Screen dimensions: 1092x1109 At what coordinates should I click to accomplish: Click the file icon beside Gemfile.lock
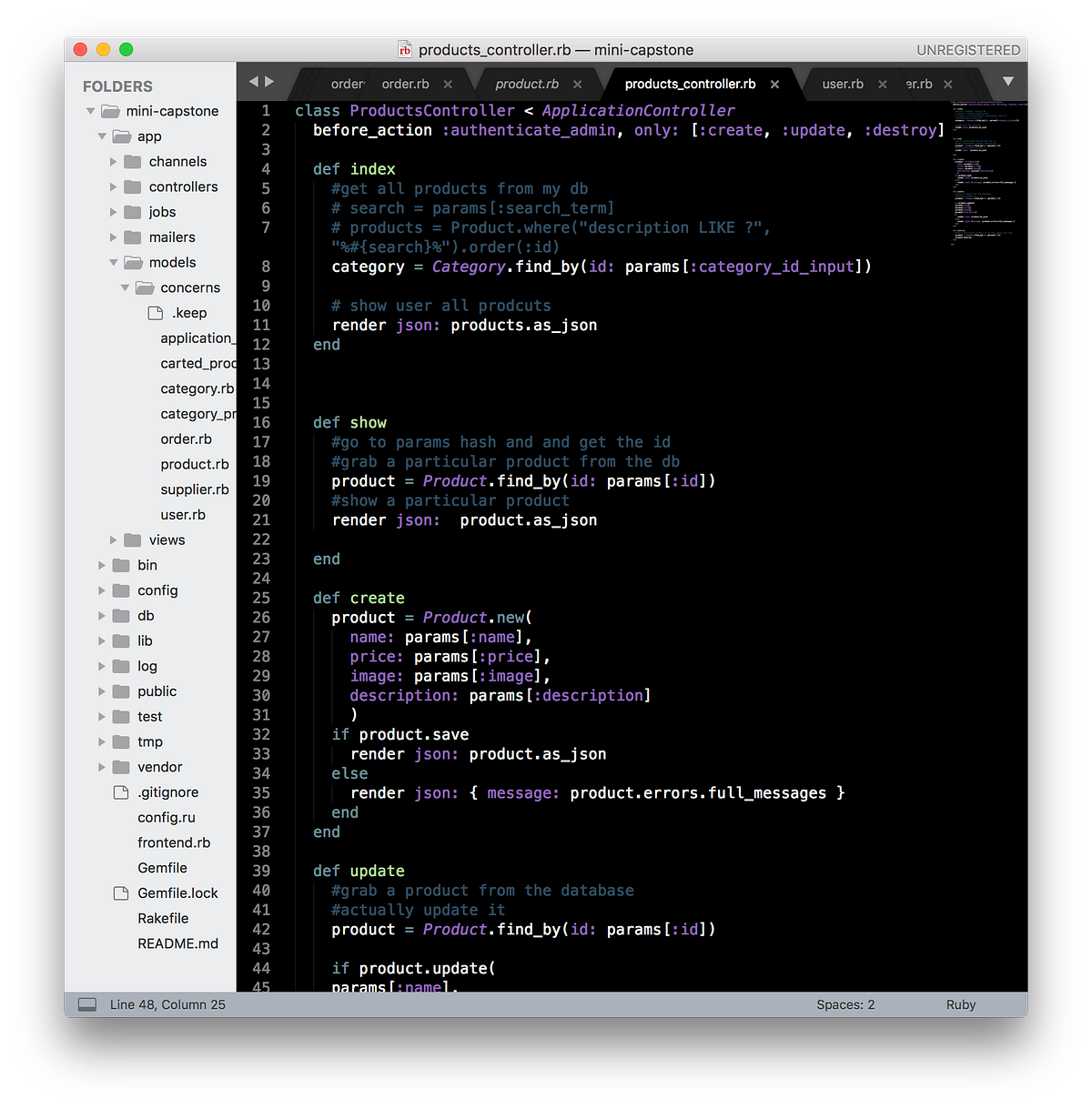[121, 892]
